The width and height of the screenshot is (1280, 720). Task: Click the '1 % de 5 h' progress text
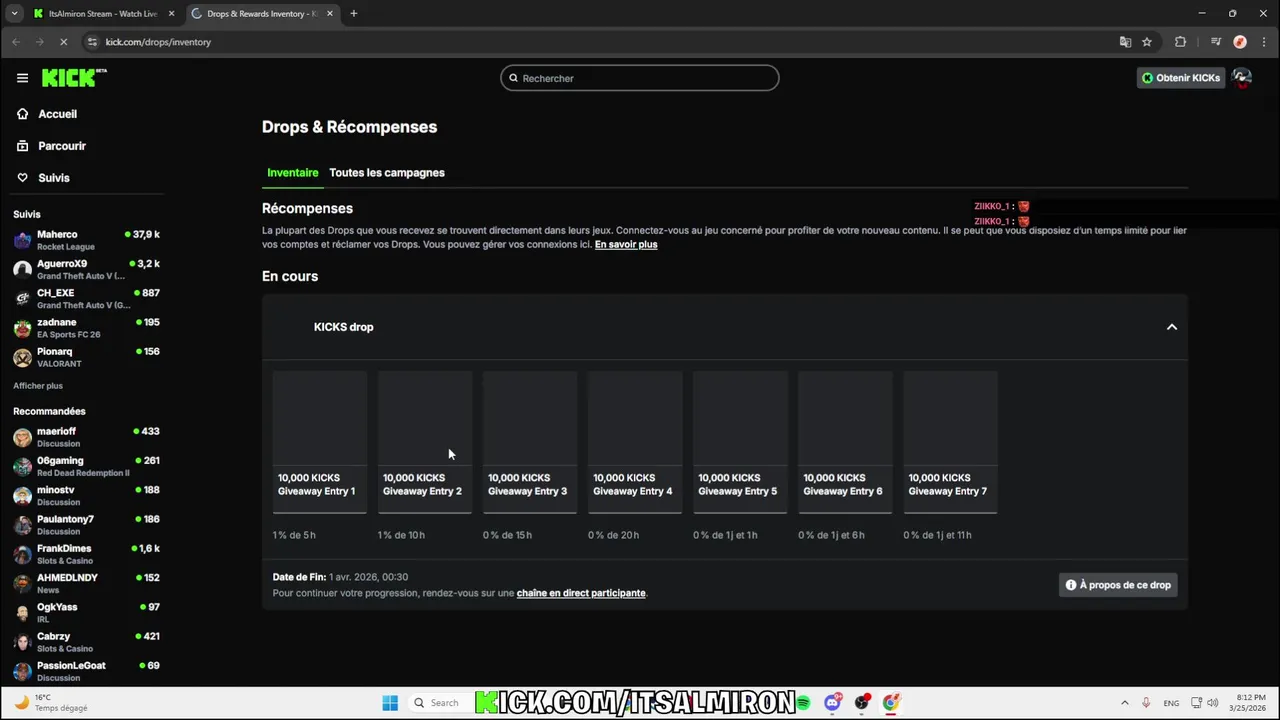click(x=294, y=535)
